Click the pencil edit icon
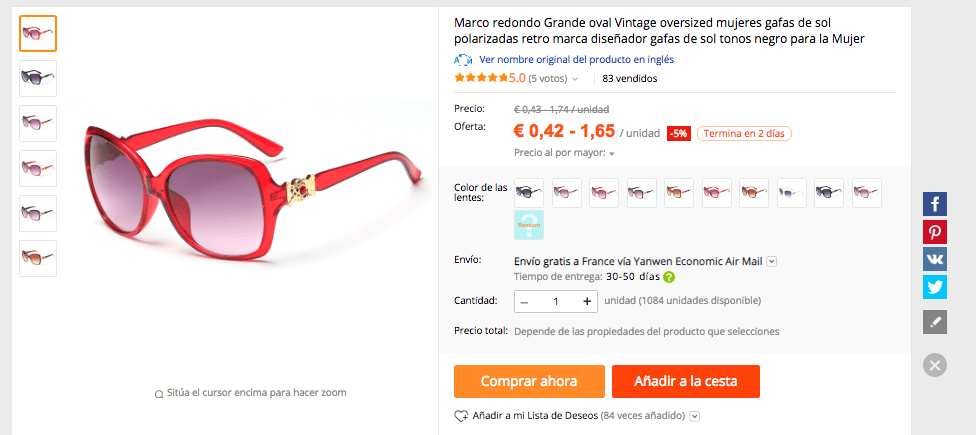Screen dimensions: 976x435 [x=934, y=322]
